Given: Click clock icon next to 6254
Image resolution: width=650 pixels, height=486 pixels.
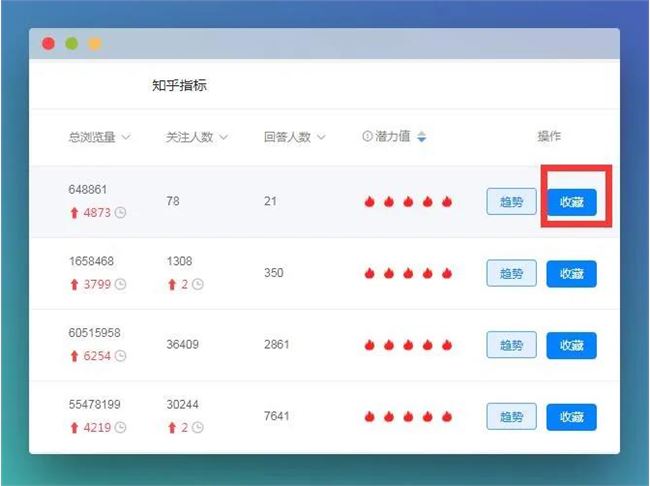Looking at the screenshot, I should (120, 356).
